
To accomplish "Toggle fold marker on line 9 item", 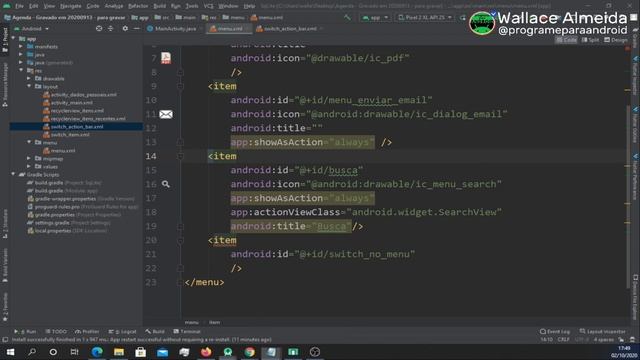I will 180,87.
